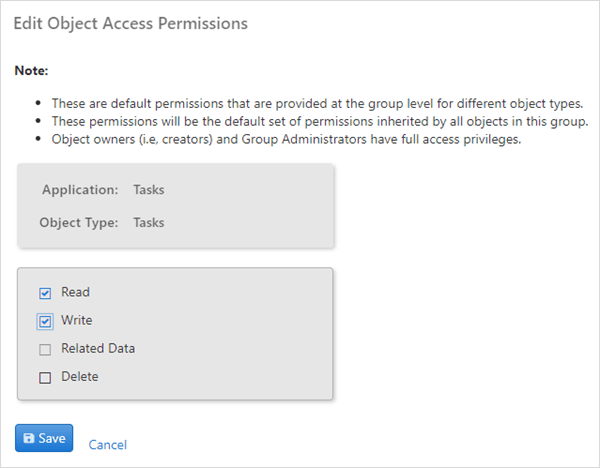
Task: Click the Application field label
Action: [80, 190]
